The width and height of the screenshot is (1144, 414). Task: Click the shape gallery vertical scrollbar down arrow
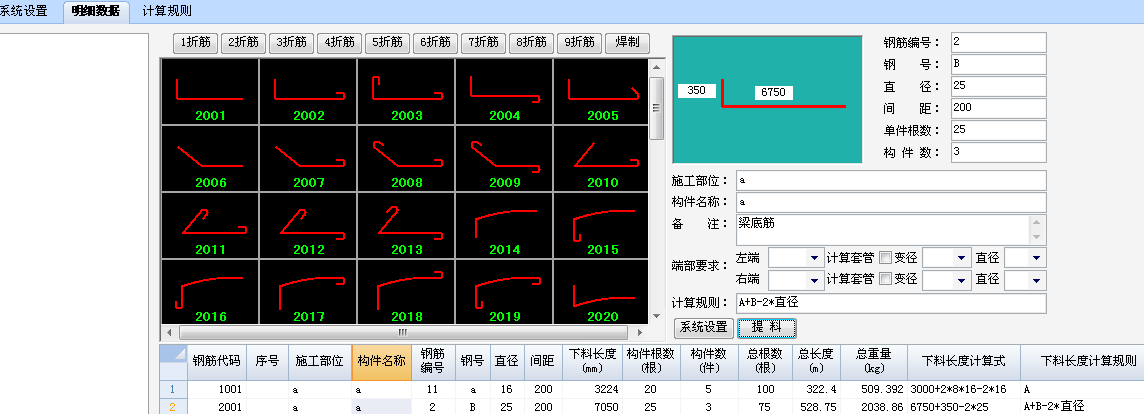[657, 318]
